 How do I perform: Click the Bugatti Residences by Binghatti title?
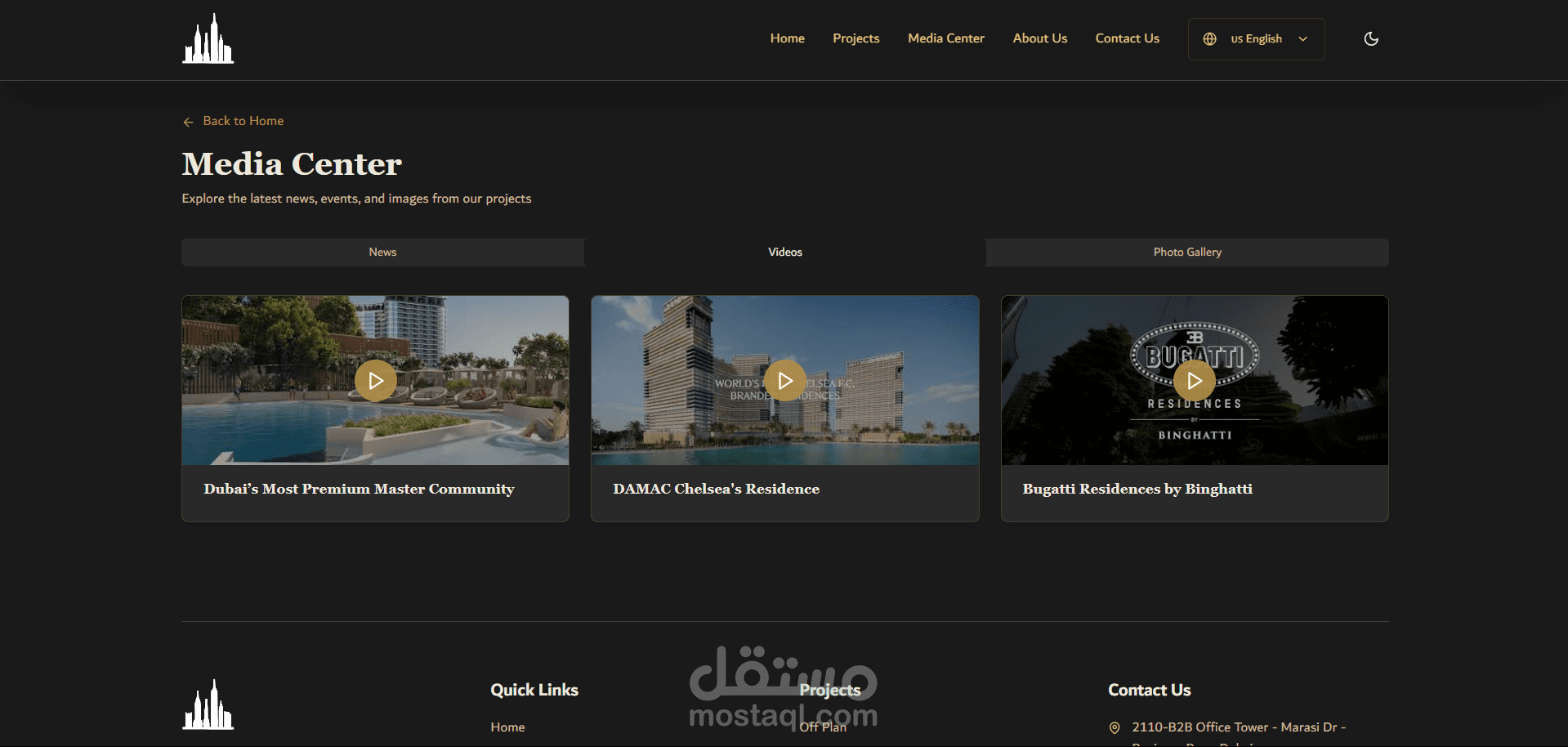(x=1137, y=489)
